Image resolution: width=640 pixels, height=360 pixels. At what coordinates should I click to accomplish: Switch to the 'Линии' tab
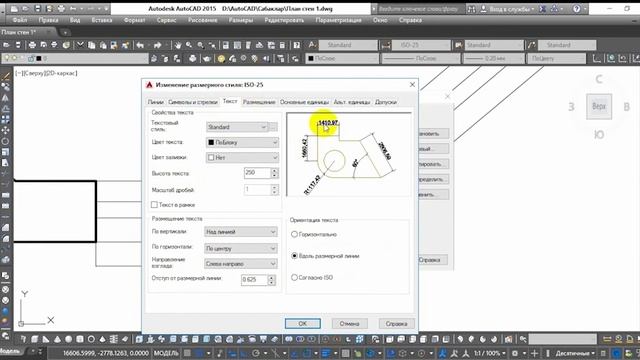tap(156, 102)
